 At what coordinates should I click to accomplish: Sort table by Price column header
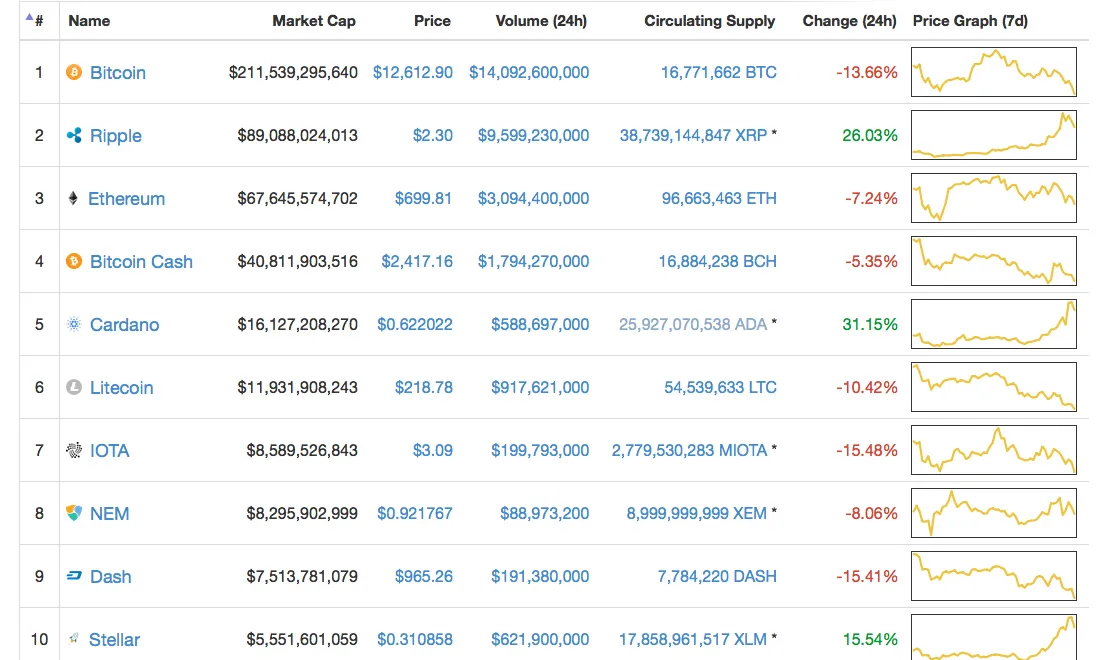coord(432,21)
